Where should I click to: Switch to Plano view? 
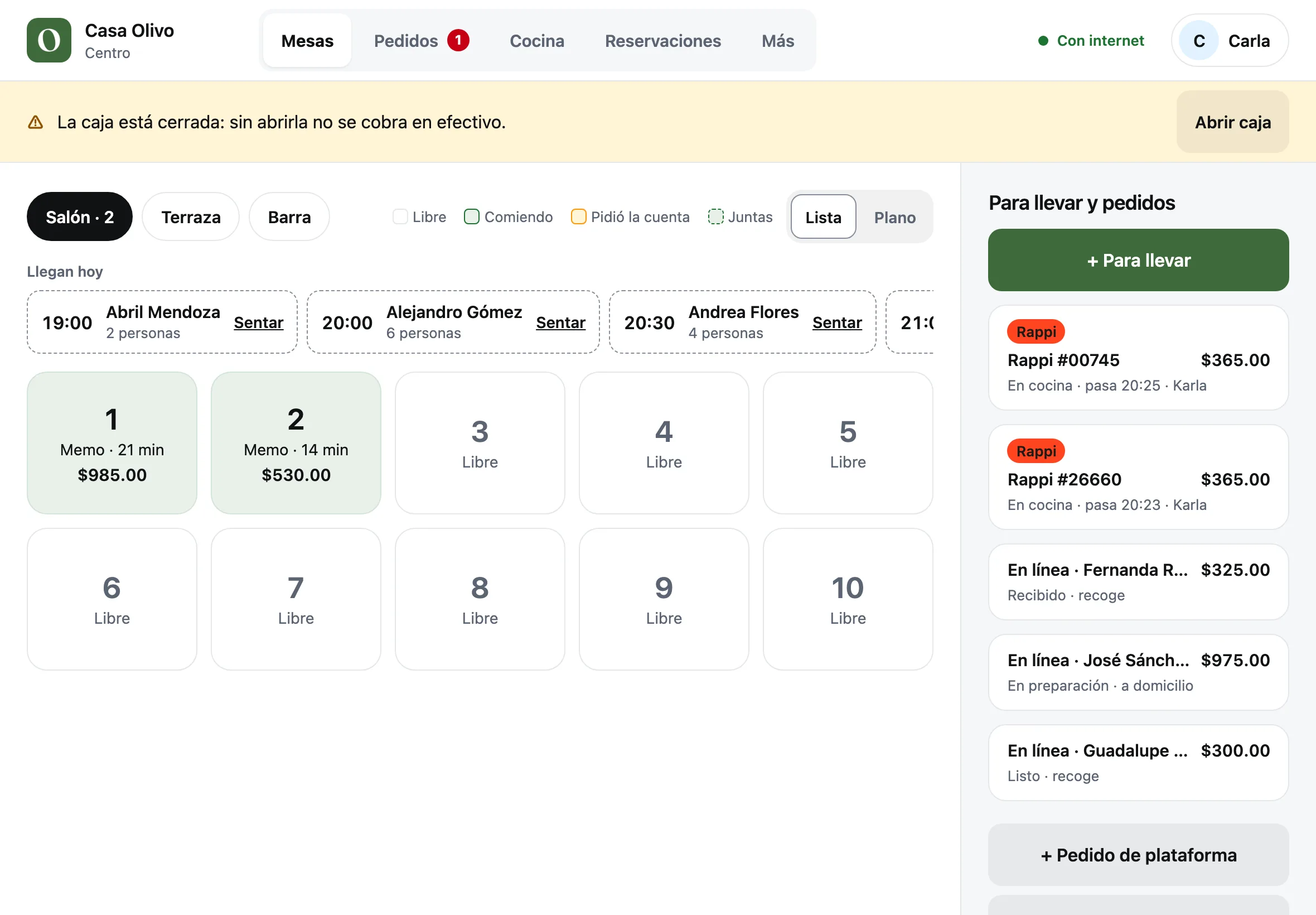(x=894, y=216)
